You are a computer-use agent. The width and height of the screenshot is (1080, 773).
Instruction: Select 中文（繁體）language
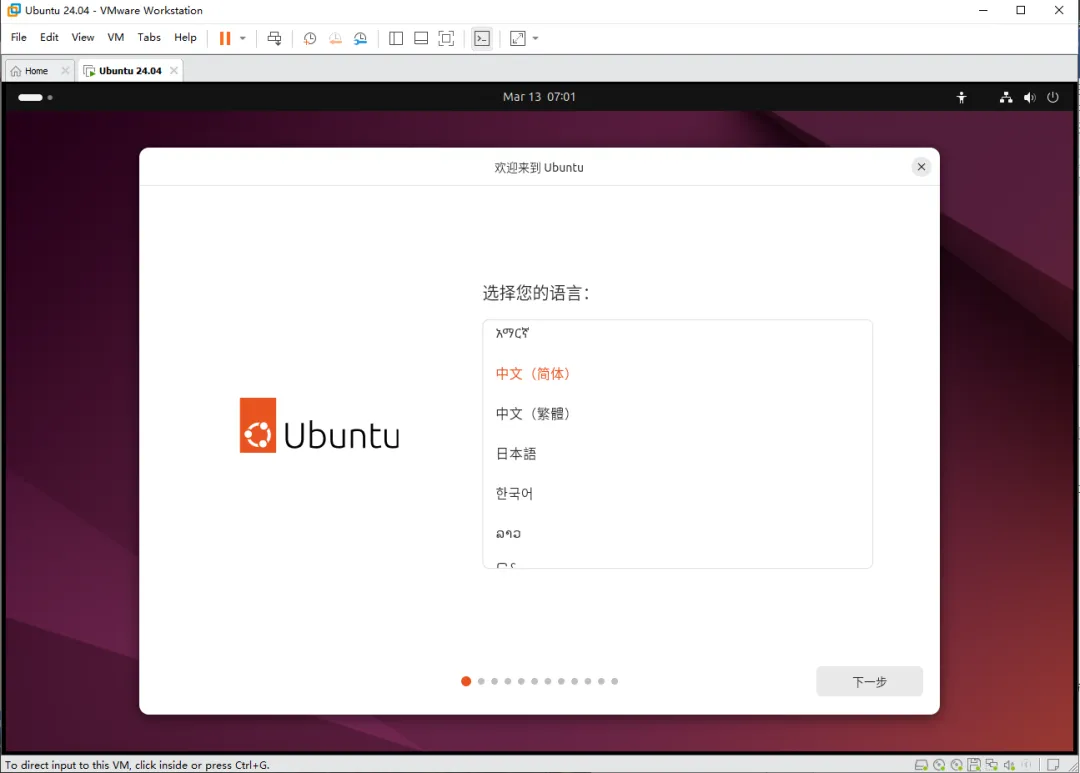[x=678, y=413]
